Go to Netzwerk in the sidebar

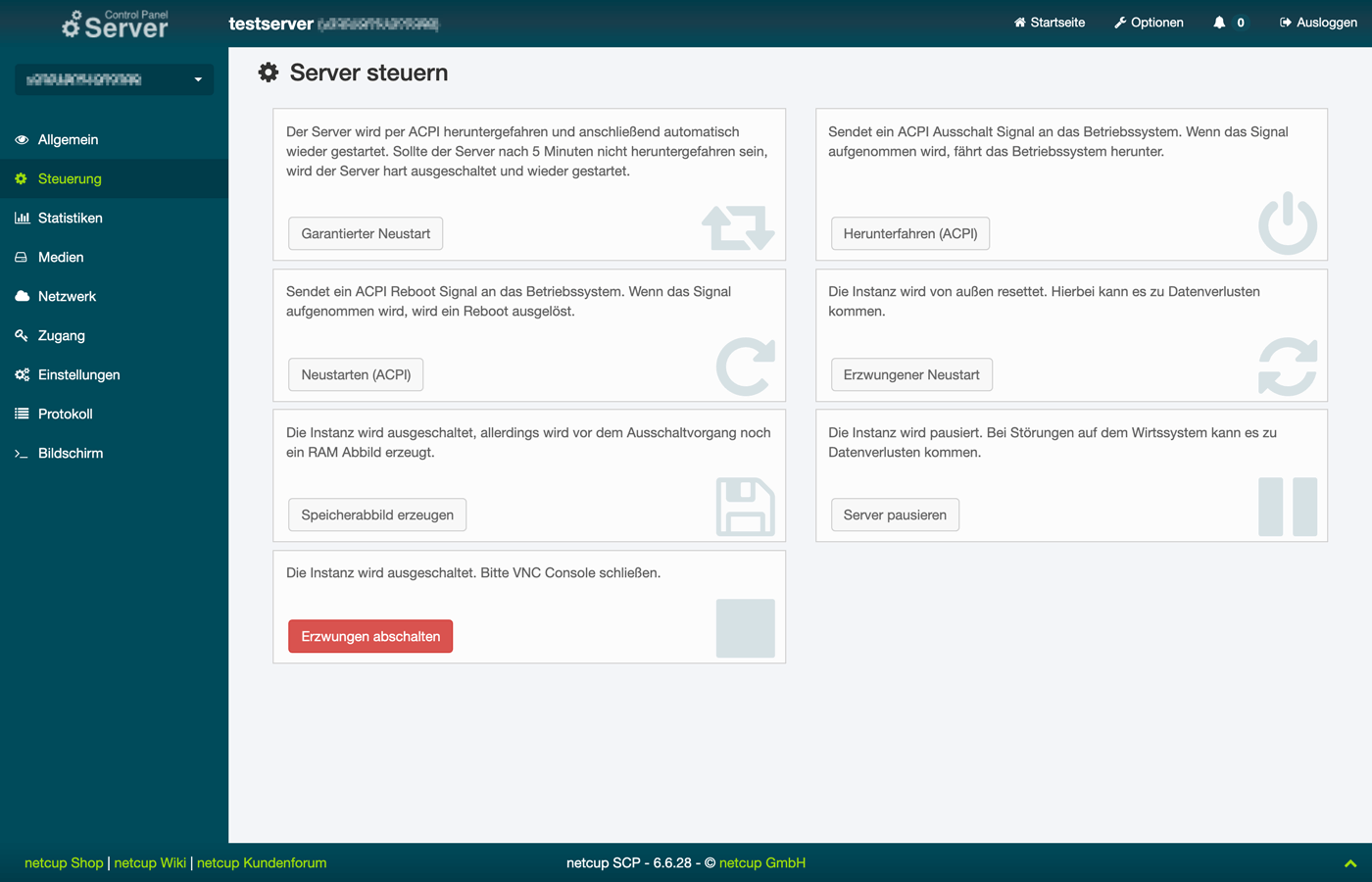67,296
